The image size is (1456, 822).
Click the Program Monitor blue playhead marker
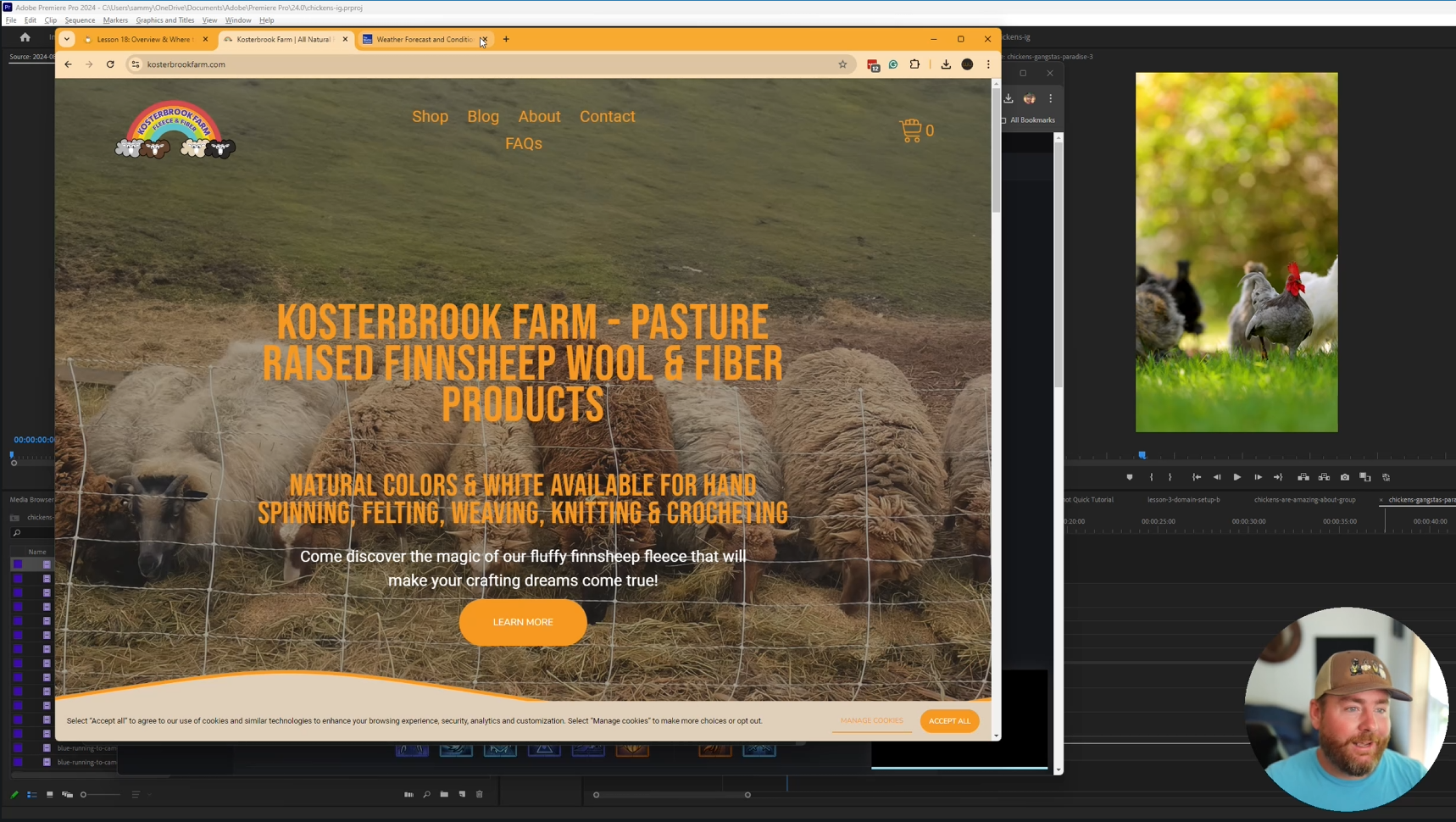coord(1142,455)
